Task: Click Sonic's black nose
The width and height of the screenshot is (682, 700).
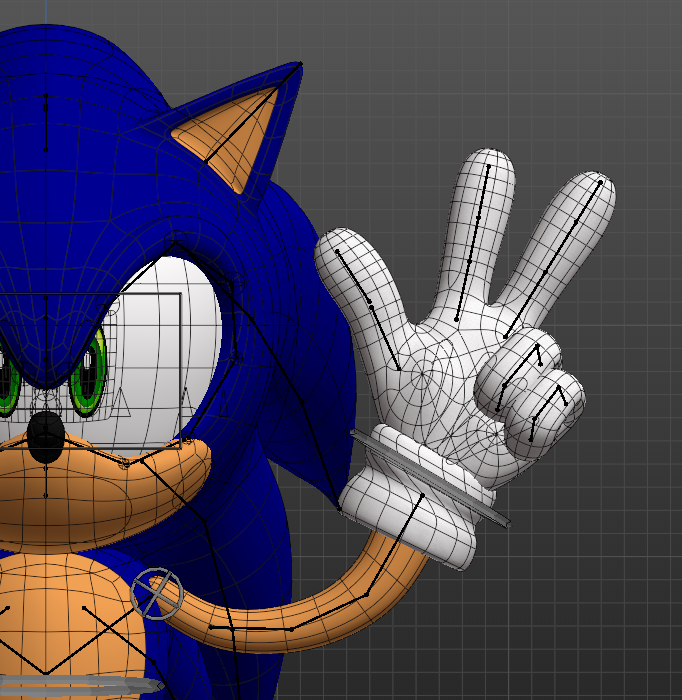Action: [46, 437]
